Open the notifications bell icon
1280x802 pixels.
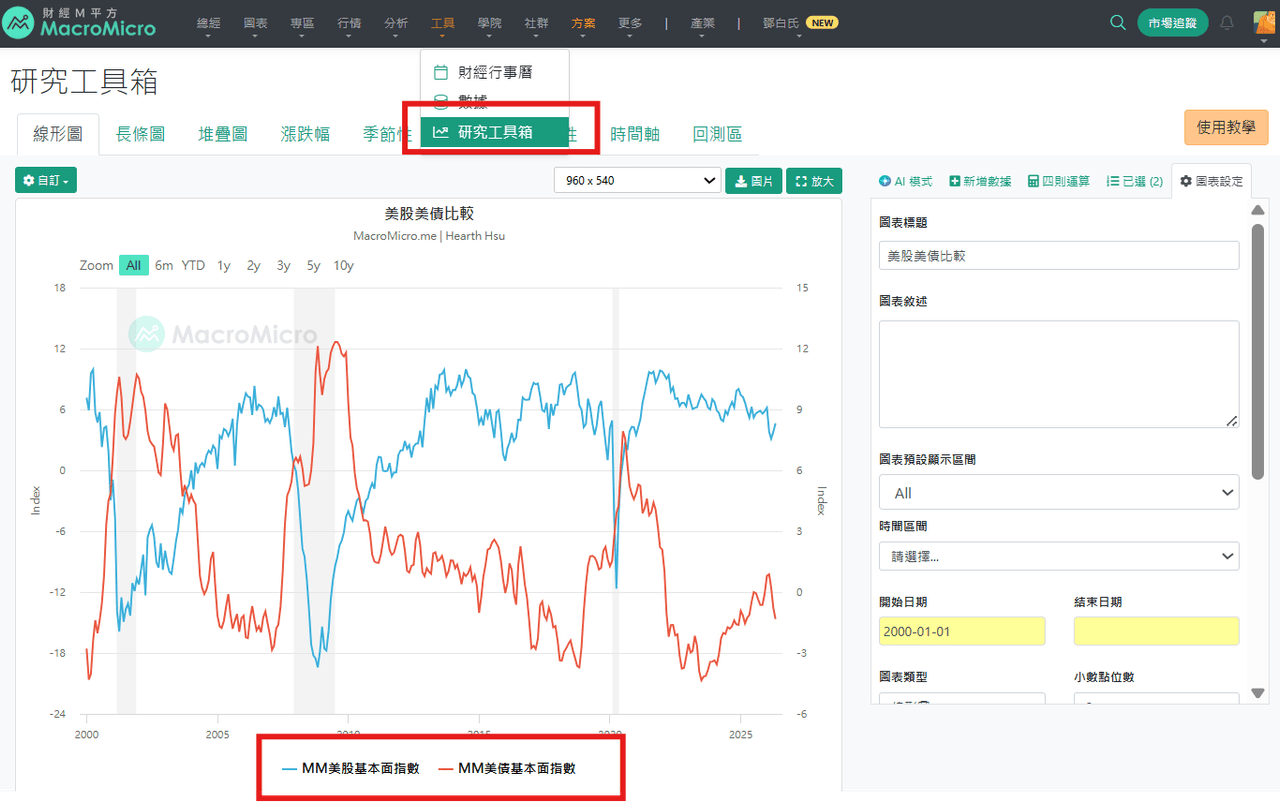coord(1227,22)
